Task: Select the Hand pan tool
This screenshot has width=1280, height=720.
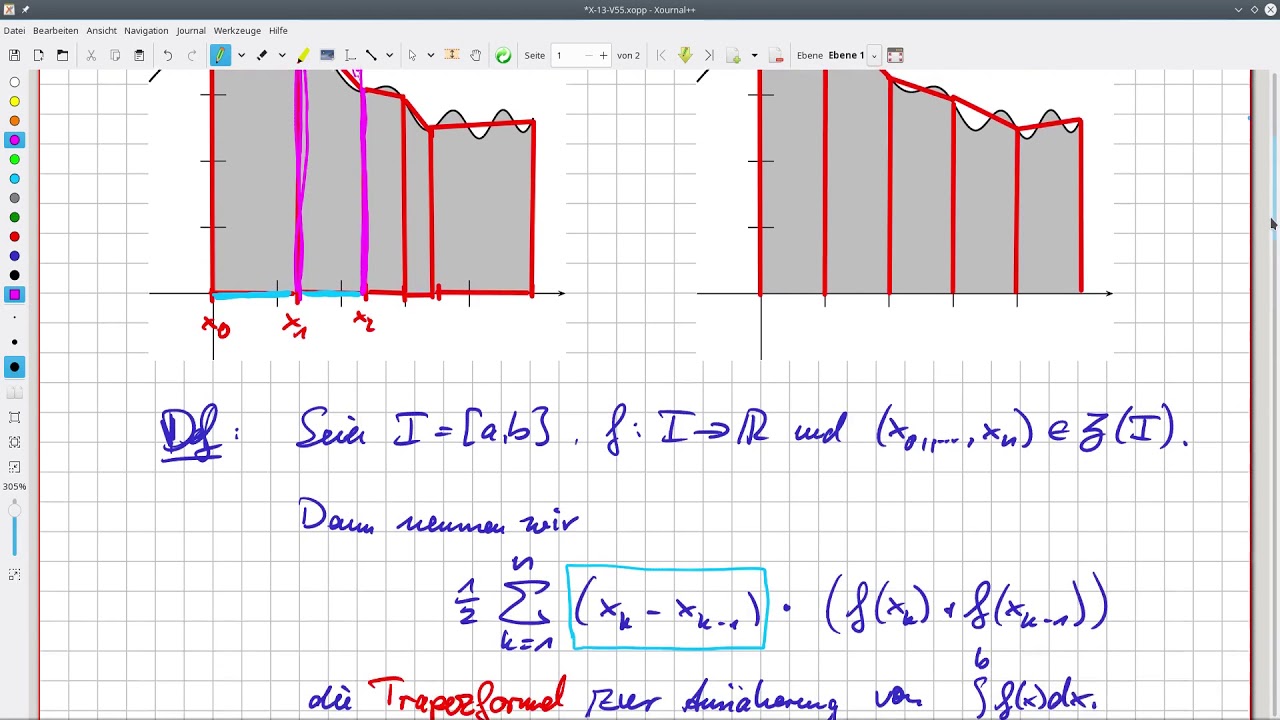Action: click(x=476, y=56)
